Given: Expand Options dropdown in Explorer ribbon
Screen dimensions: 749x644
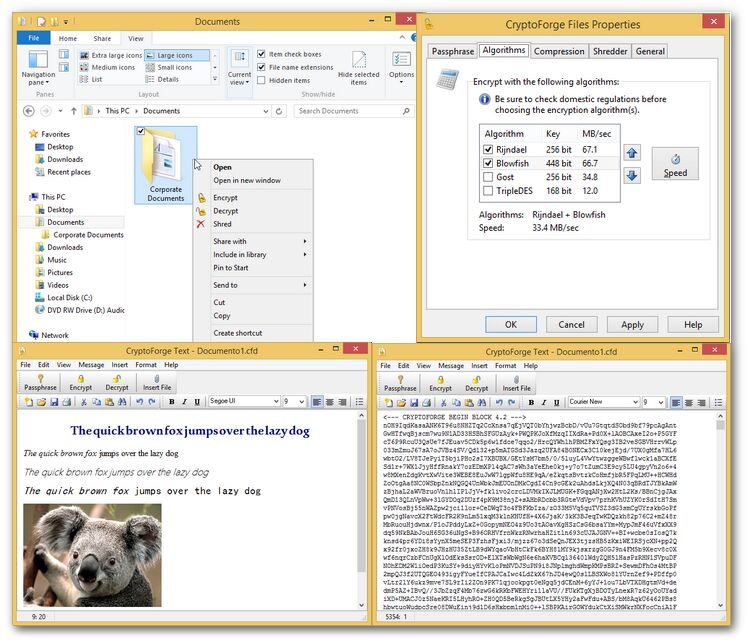Looking at the screenshot, I should tap(401, 68).
